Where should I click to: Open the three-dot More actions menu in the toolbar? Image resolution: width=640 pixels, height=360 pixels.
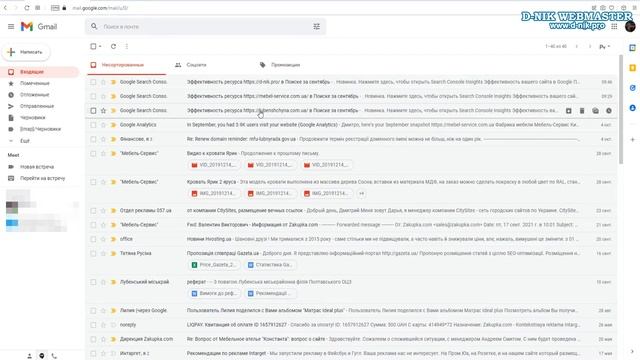point(127,47)
